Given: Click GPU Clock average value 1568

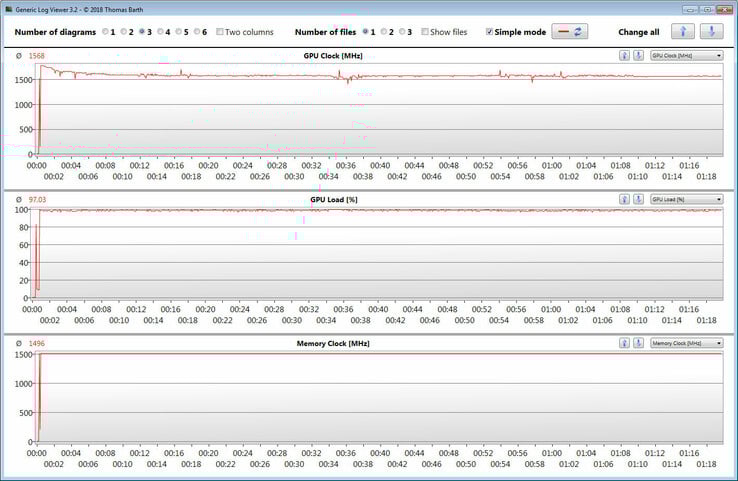Looking at the screenshot, I should click(36, 56).
